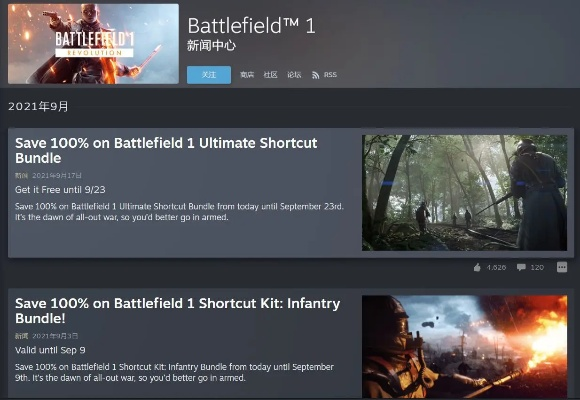Click the RSS feed icon
The image size is (580, 400).
[x=316, y=75]
